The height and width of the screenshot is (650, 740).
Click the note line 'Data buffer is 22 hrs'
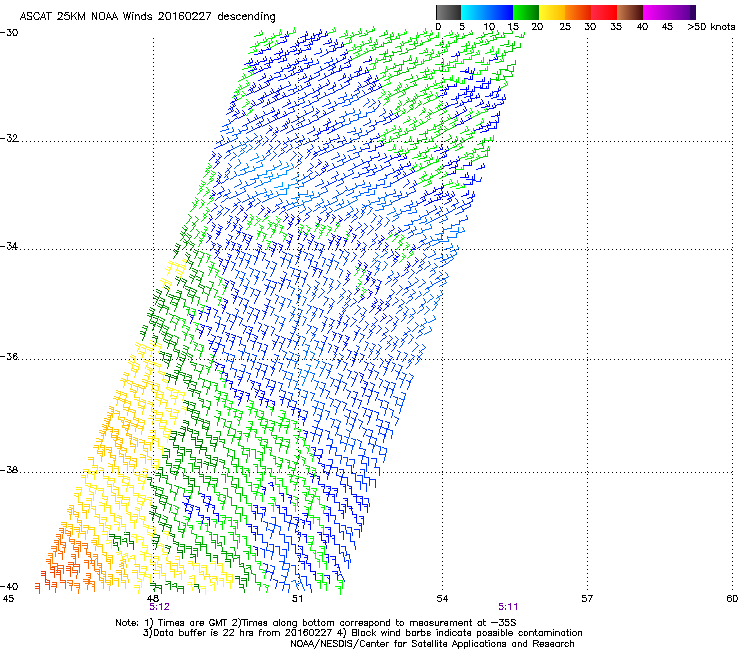pos(362,633)
